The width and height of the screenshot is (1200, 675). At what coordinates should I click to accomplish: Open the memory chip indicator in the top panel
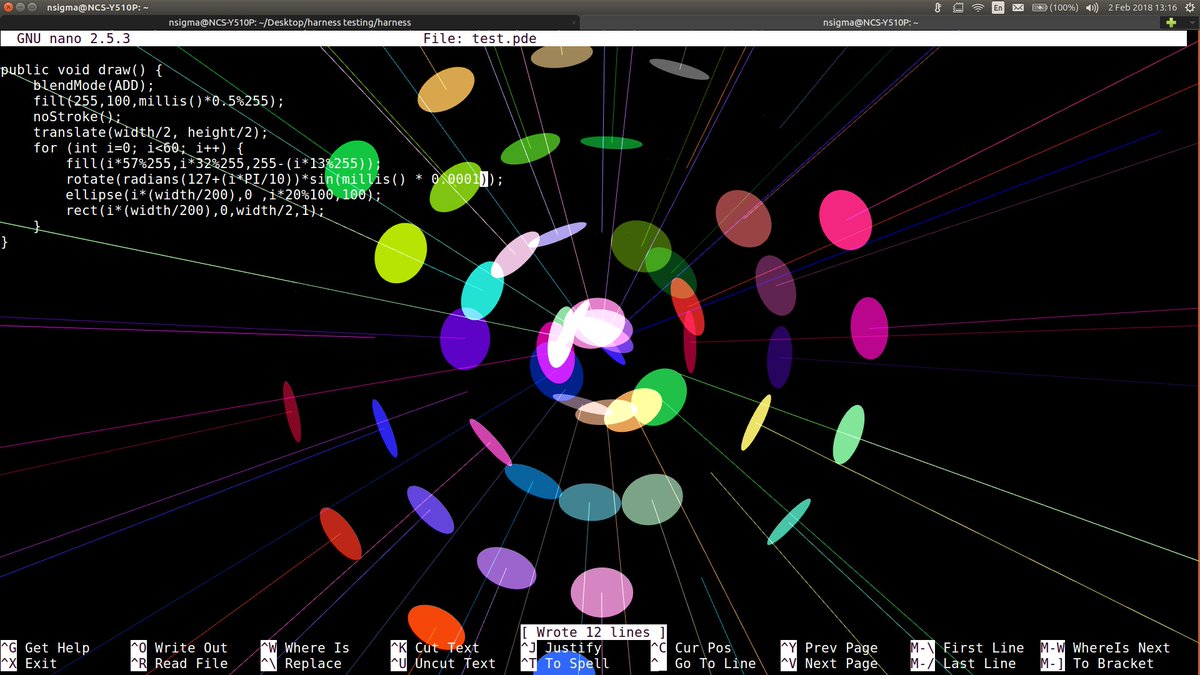[x=957, y=7]
